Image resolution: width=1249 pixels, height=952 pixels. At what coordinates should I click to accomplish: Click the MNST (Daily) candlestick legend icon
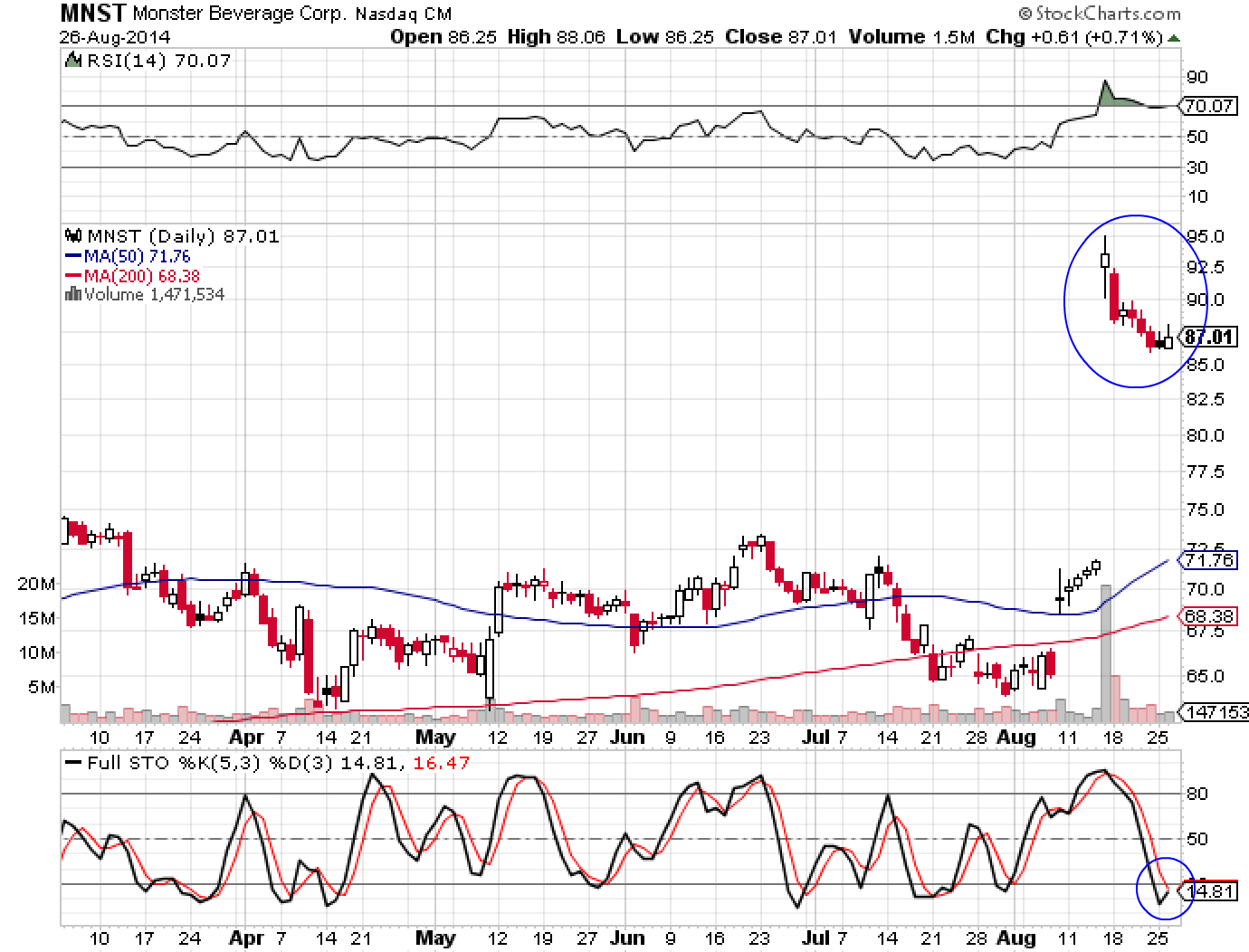tap(72, 236)
